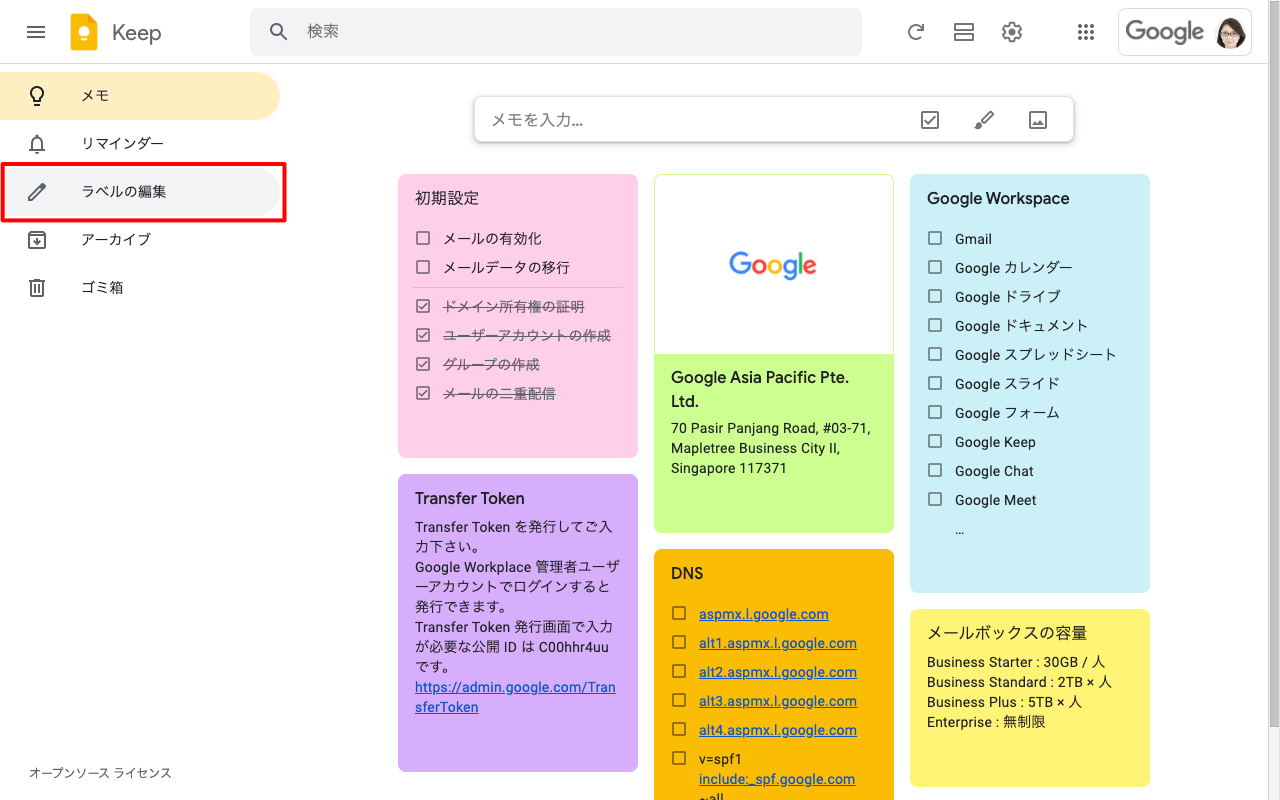
Task: Open the Transfer Token note title
Action: click(470, 498)
